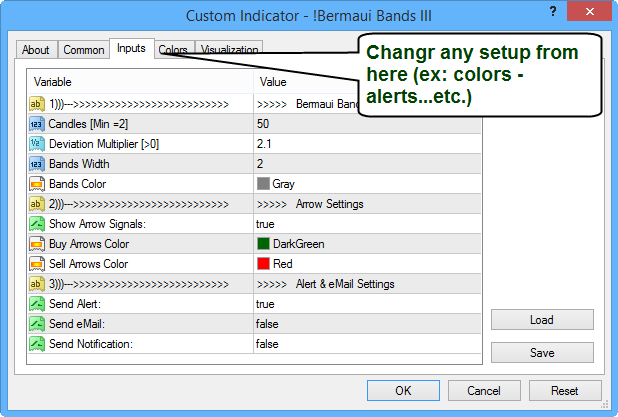Click the color icon beside Sell Arrows Color
The width and height of the screenshot is (618, 417).
37,264
